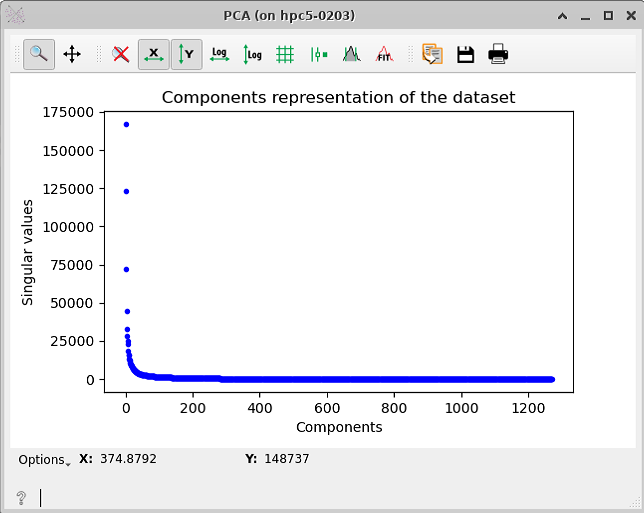The image size is (644, 513).
Task: Click the question mark help icon
Action: pyautogui.click(x=21, y=498)
